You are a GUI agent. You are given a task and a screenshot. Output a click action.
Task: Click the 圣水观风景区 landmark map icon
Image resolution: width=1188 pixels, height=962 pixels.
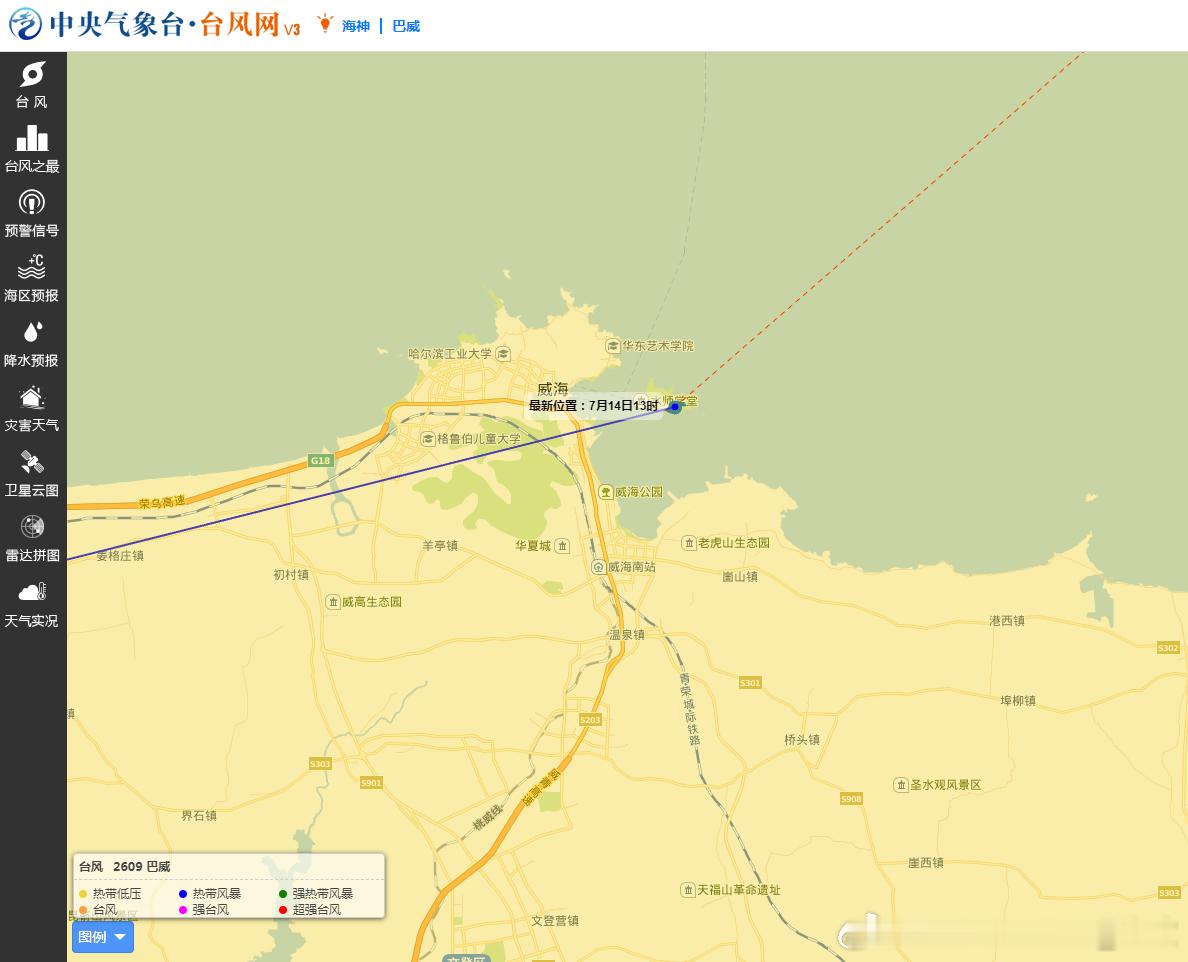click(x=901, y=785)
